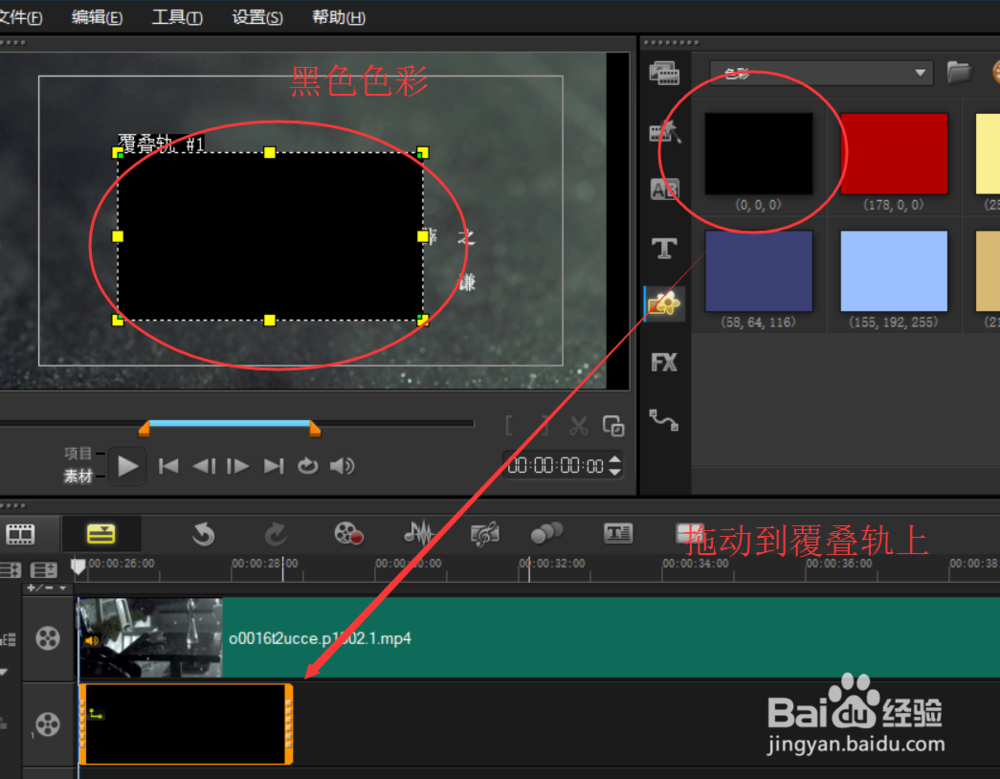Screen dimensions: 1000x779
Task: Open the sound mixer waveform icon
Action: 418,533
